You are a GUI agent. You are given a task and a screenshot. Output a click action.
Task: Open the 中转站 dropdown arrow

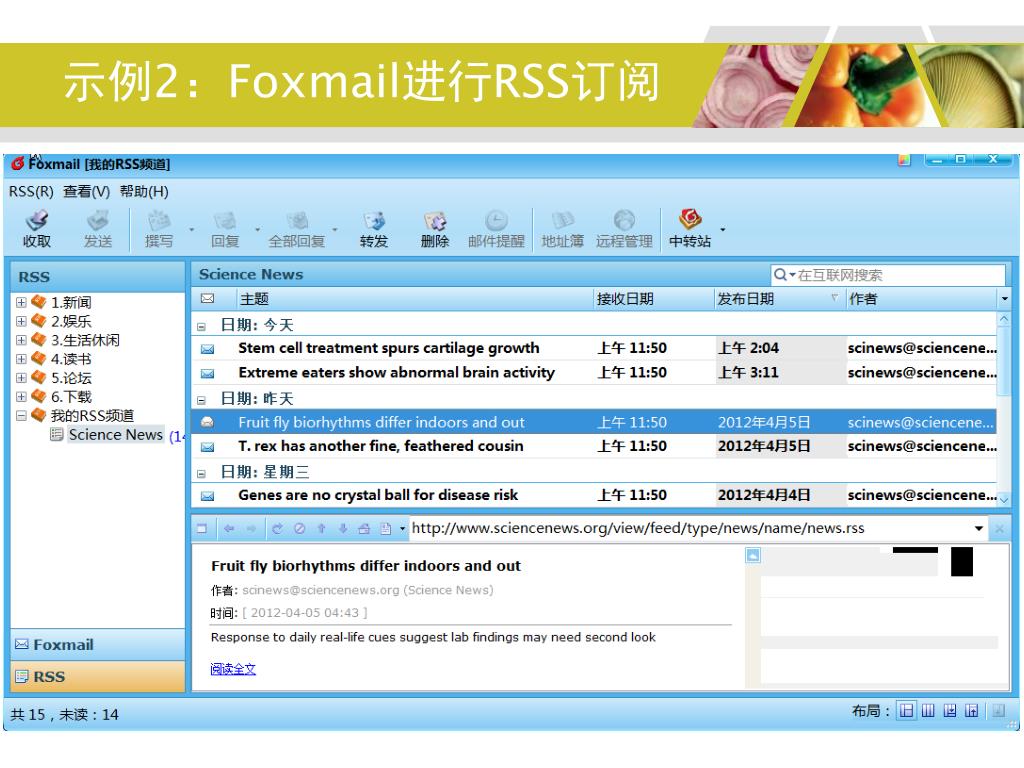[722, 229]
